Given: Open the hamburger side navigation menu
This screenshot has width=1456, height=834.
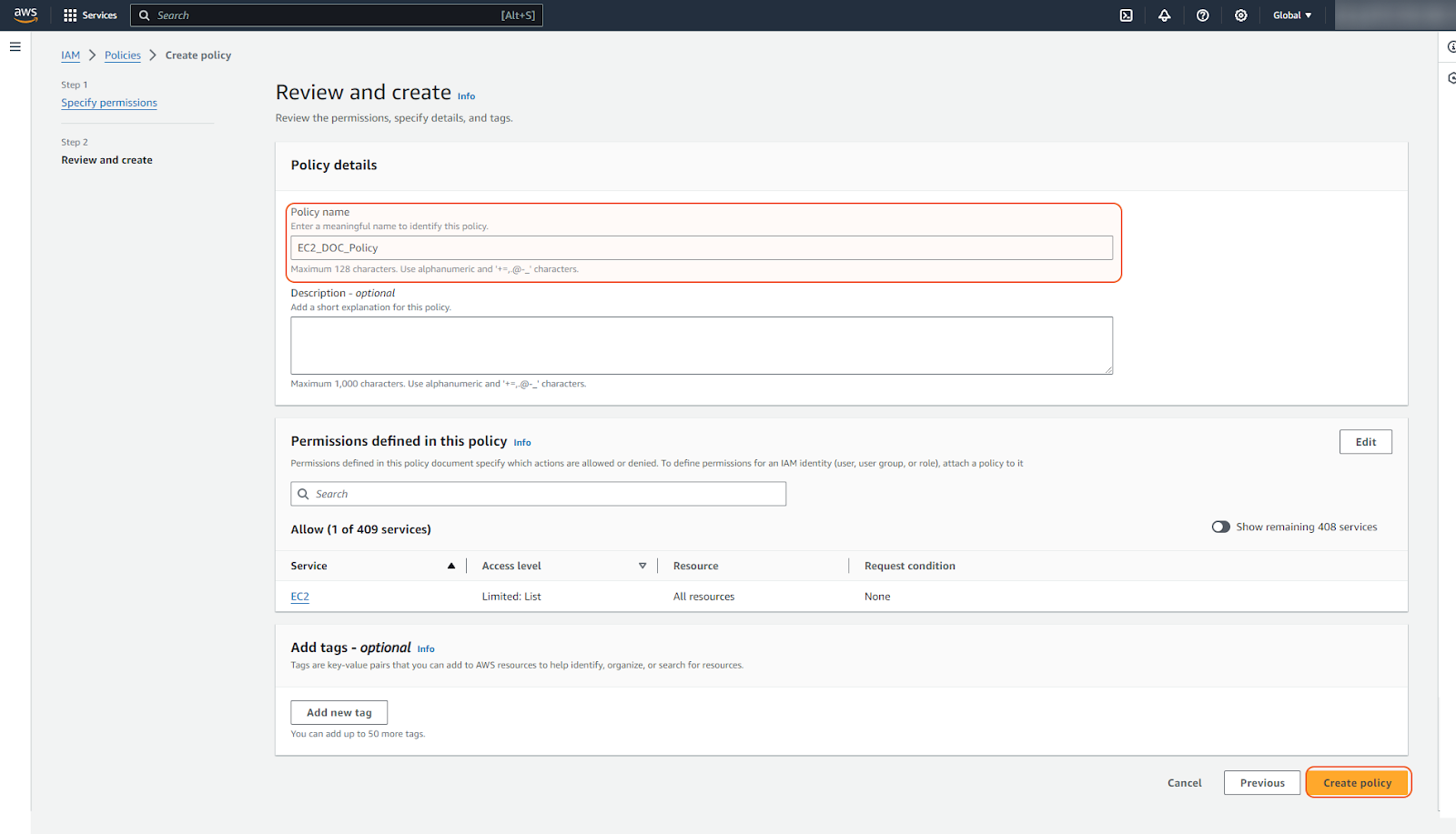Looking at the screenshot, I should point(15,46).
